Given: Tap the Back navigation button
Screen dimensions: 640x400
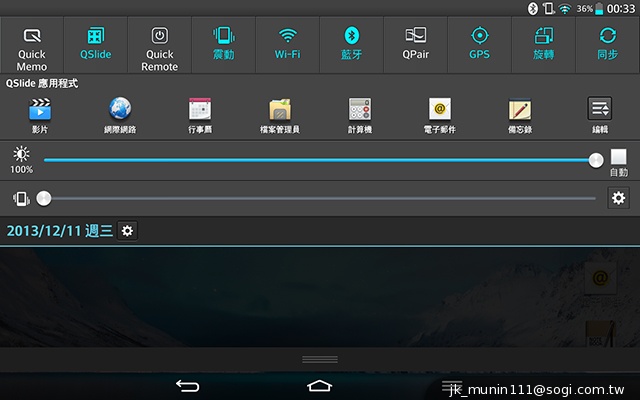Looking at the screenshot, I should (187, 386).
